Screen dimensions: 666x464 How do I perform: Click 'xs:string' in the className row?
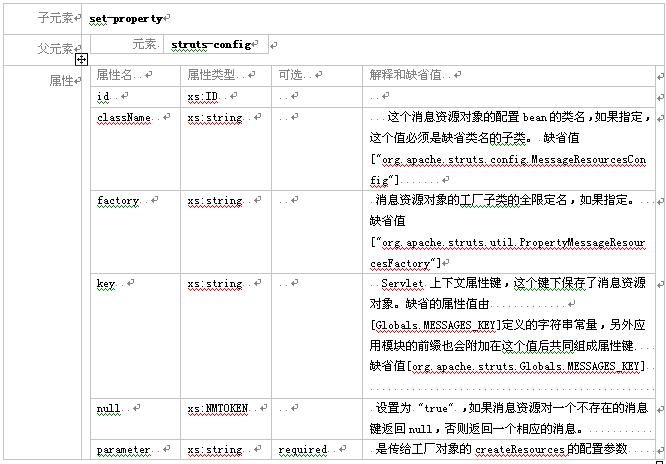pyautogui.click(x=215, y=118)
